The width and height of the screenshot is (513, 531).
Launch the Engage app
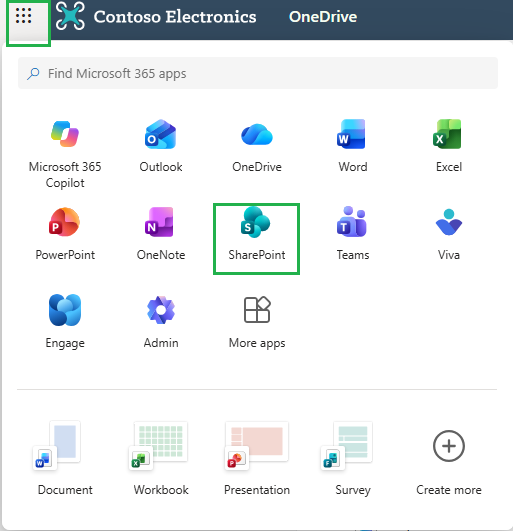click(65, 322)
